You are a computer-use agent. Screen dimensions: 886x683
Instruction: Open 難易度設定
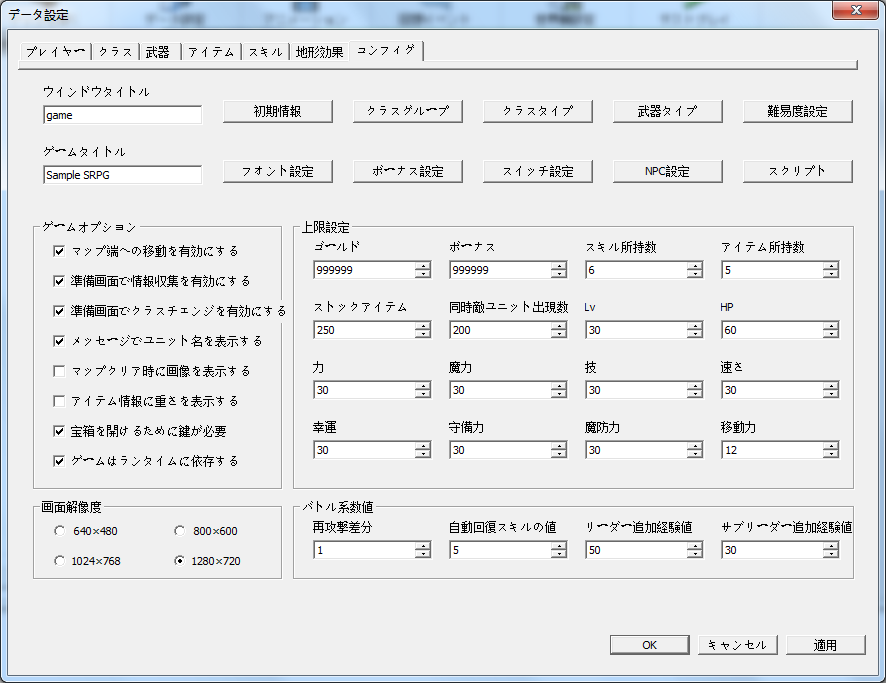797,111
